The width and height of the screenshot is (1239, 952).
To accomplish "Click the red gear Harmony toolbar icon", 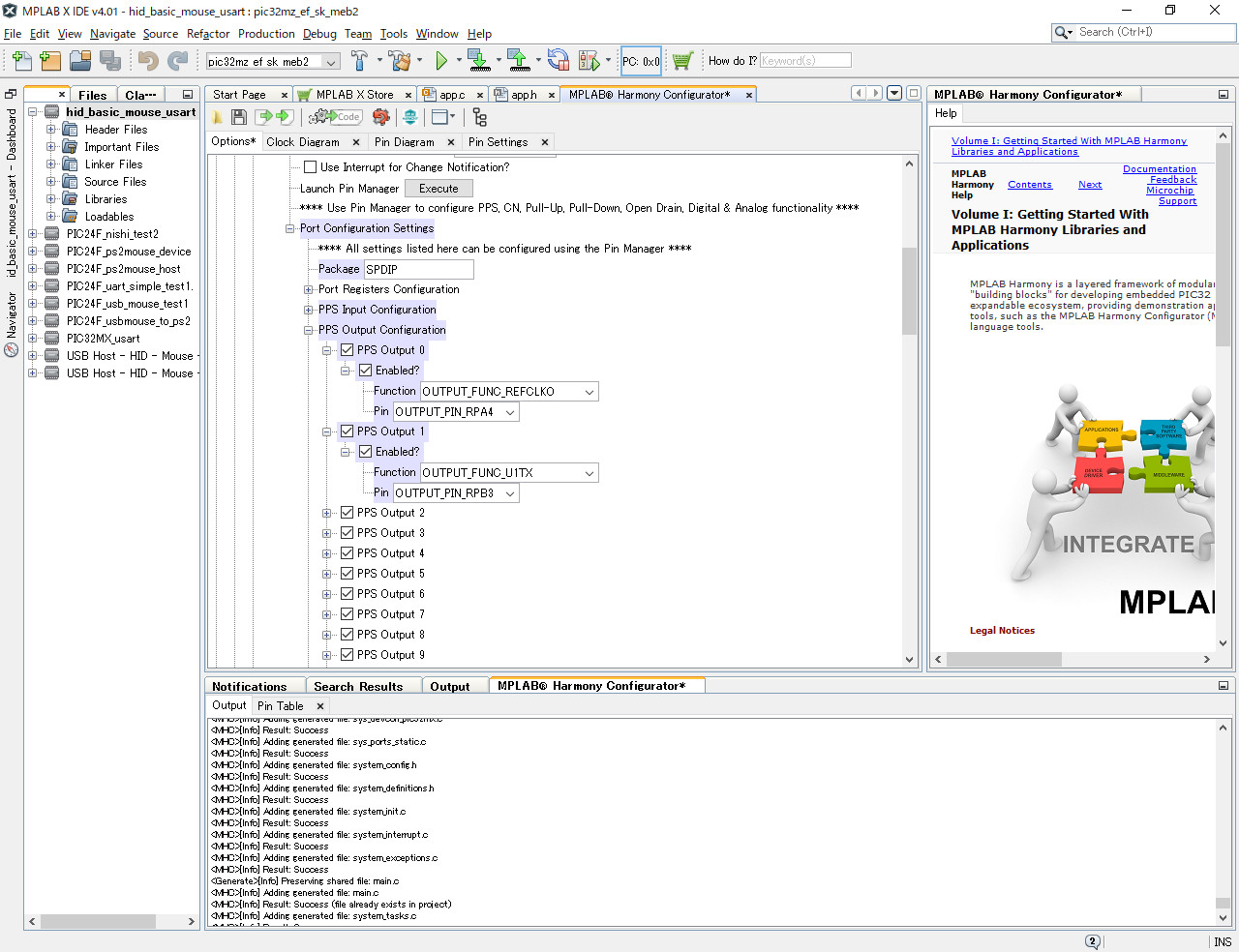I will point(381,117).
